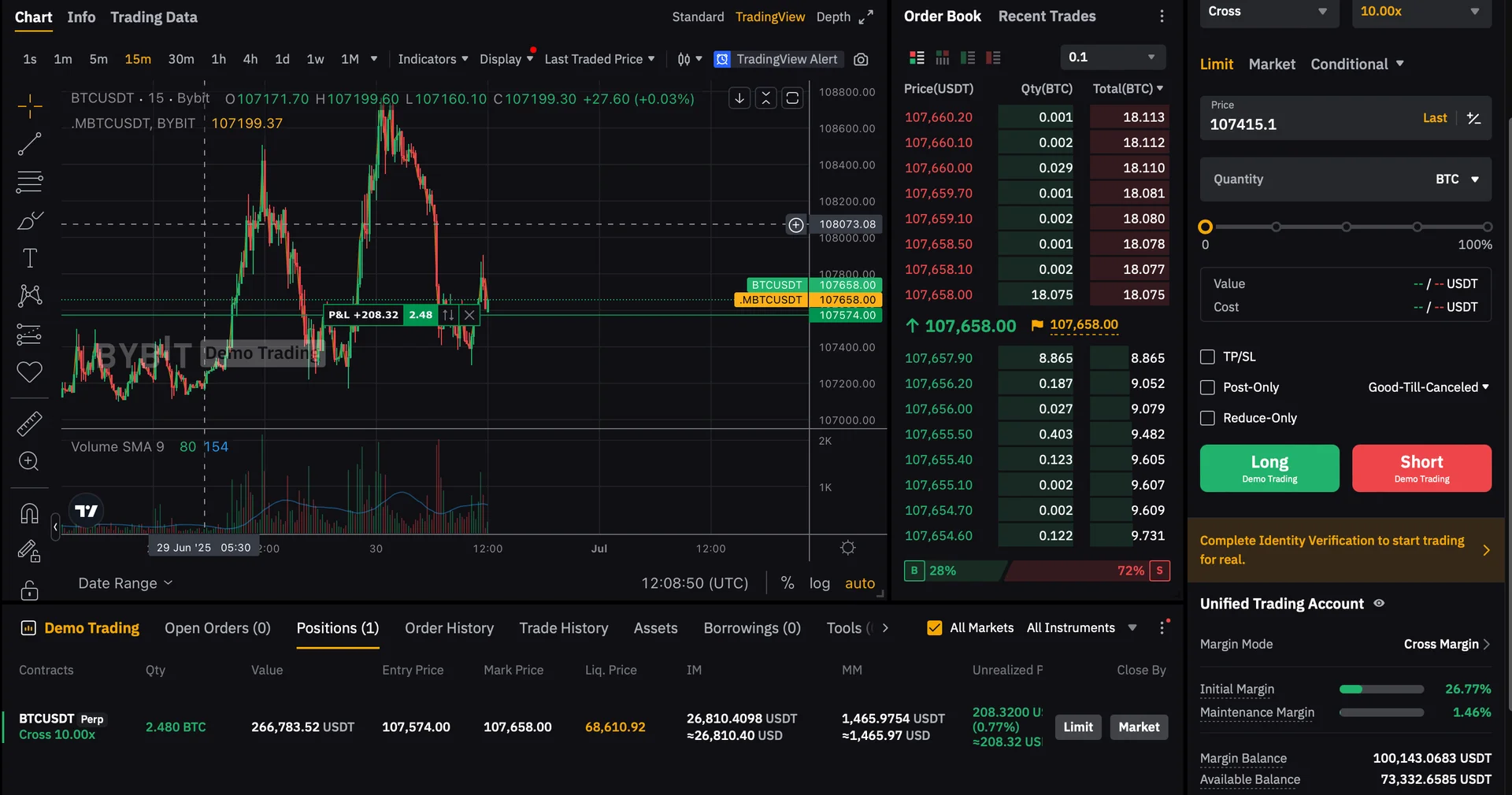Screen dimensions: 1512x795
Task: Select the trend line drawing tool
Action: click(29, 144)
